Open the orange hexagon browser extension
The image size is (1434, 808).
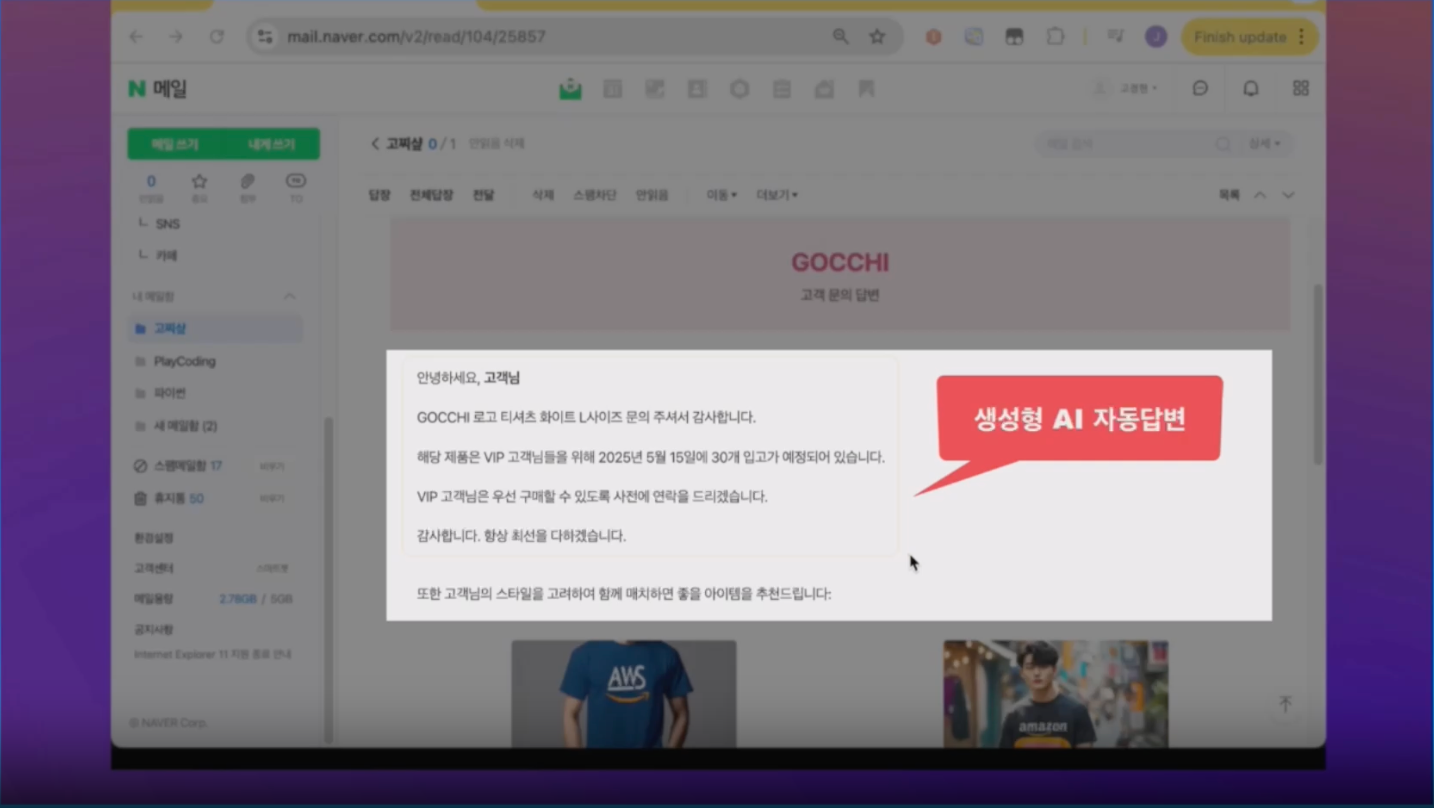pyautogui.click(x=933, y=37)
